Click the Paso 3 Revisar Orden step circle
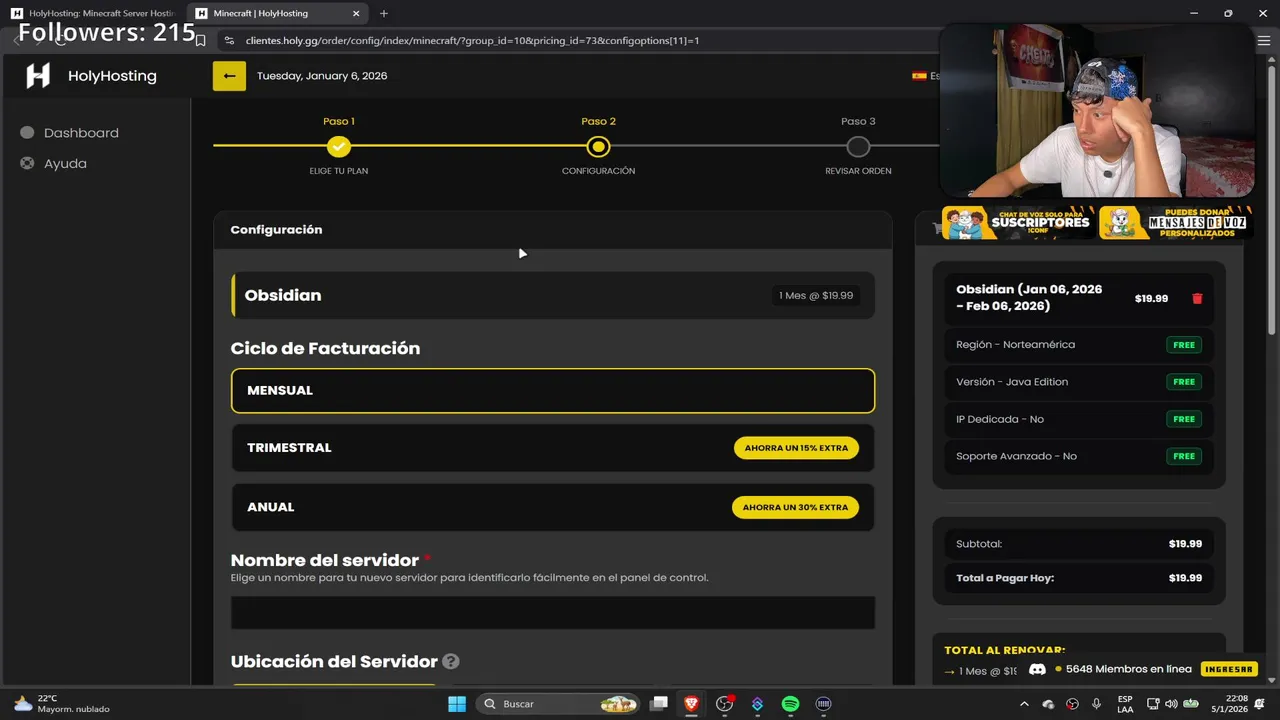1280x720 pixels. point(858,146)
